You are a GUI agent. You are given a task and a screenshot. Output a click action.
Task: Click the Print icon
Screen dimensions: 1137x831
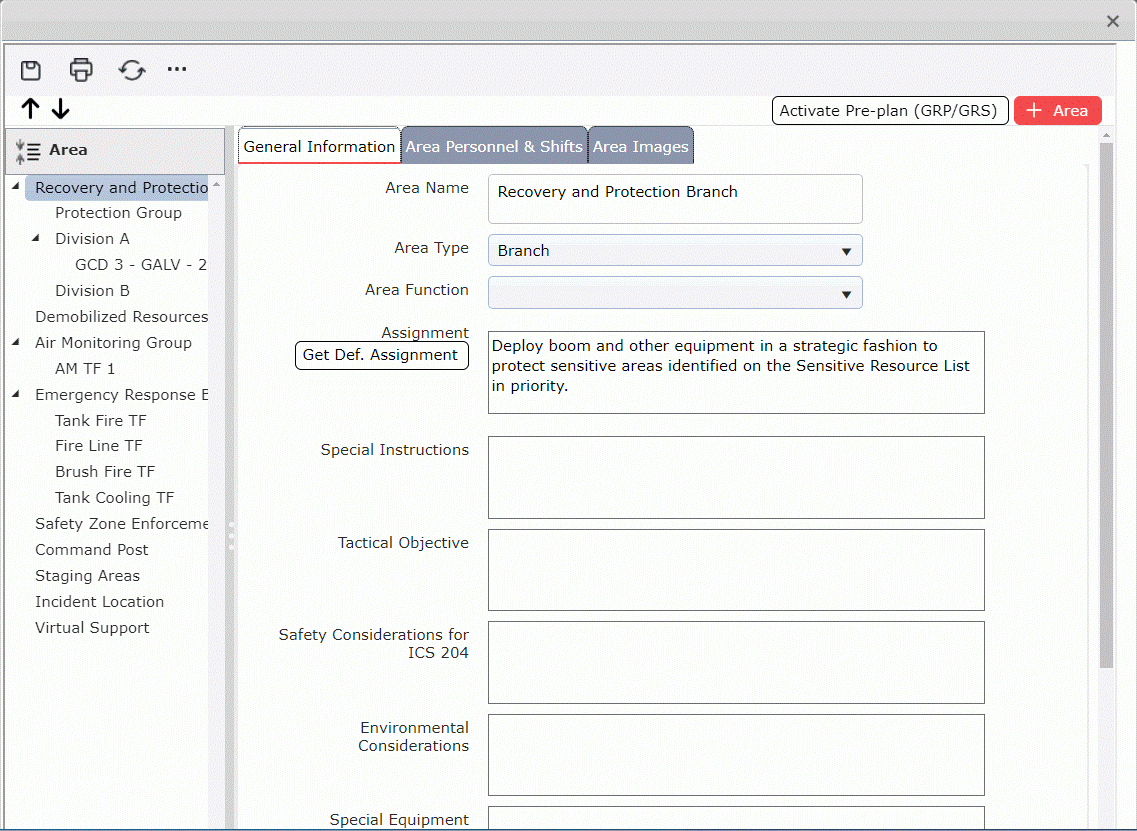coord(80,70)
